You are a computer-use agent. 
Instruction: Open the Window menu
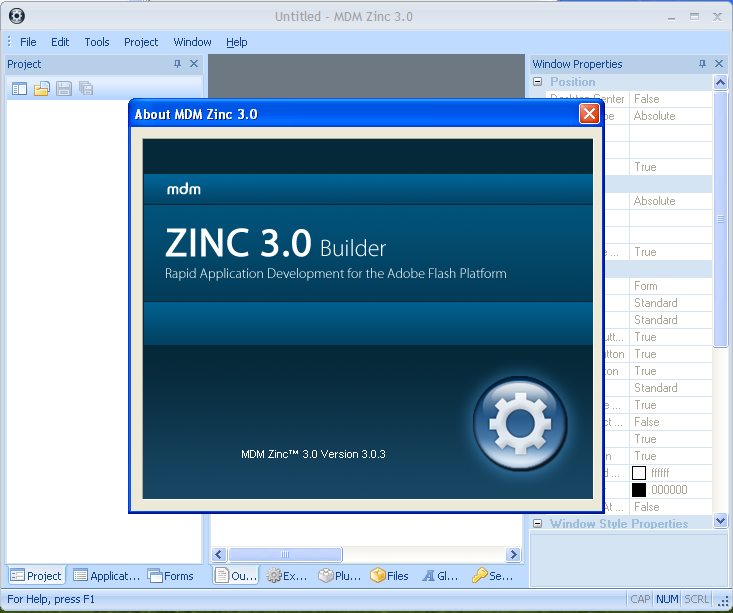[192, 42]
